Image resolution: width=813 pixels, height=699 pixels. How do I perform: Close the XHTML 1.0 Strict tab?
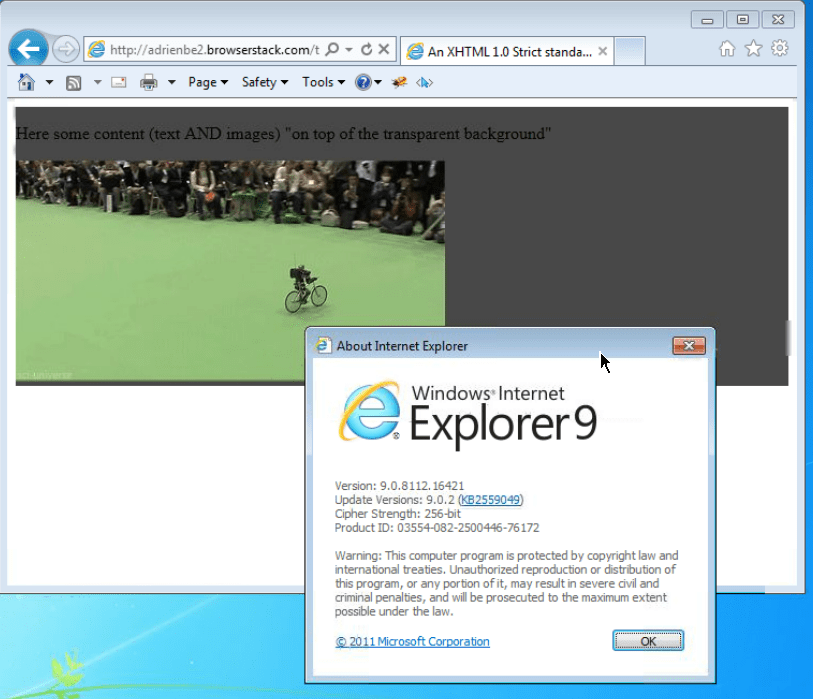point(602,51)
